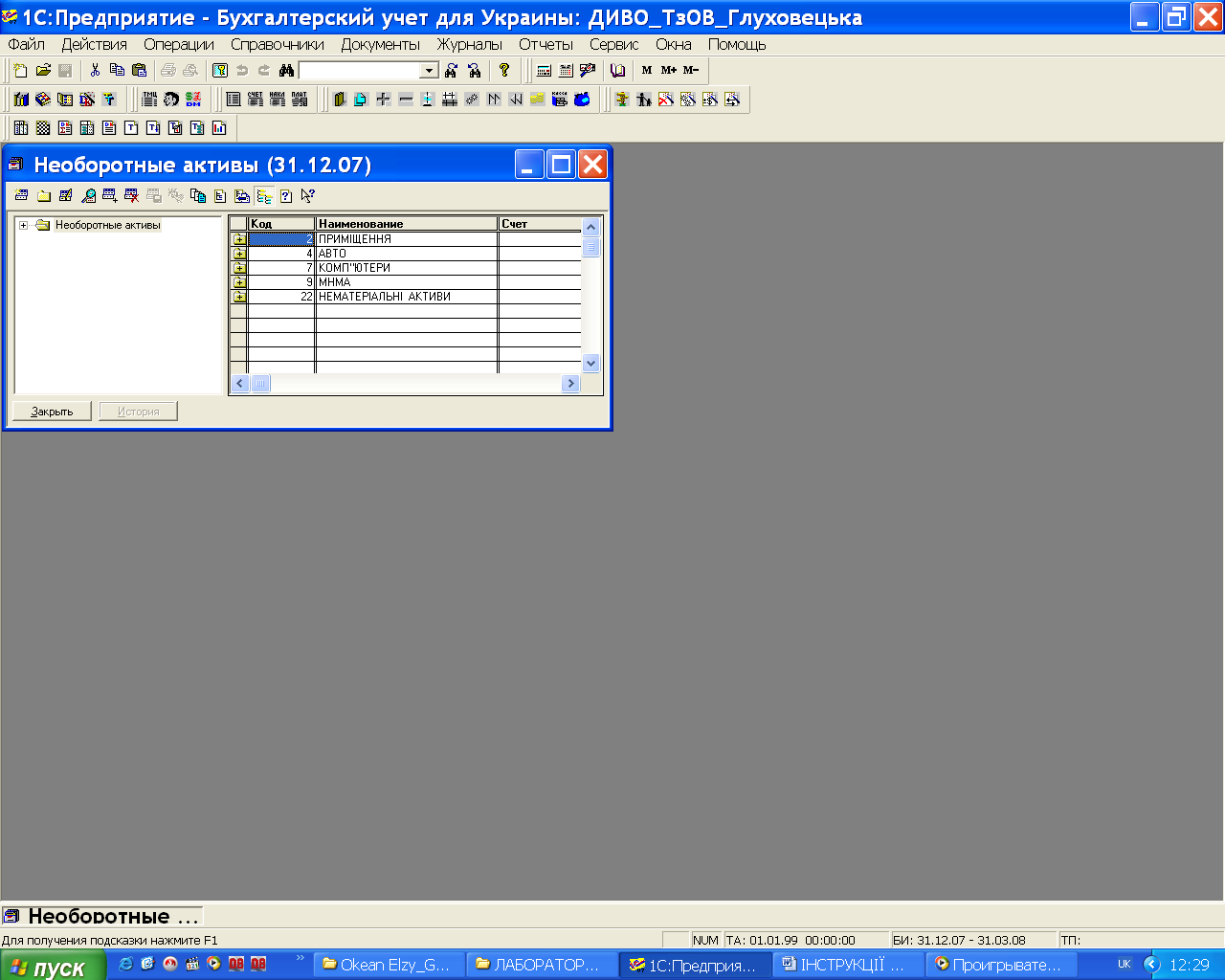This screenshot has height=980, width=1225.
Task: Expand the Необоротные активы tree node
Action: click(24, 226)
